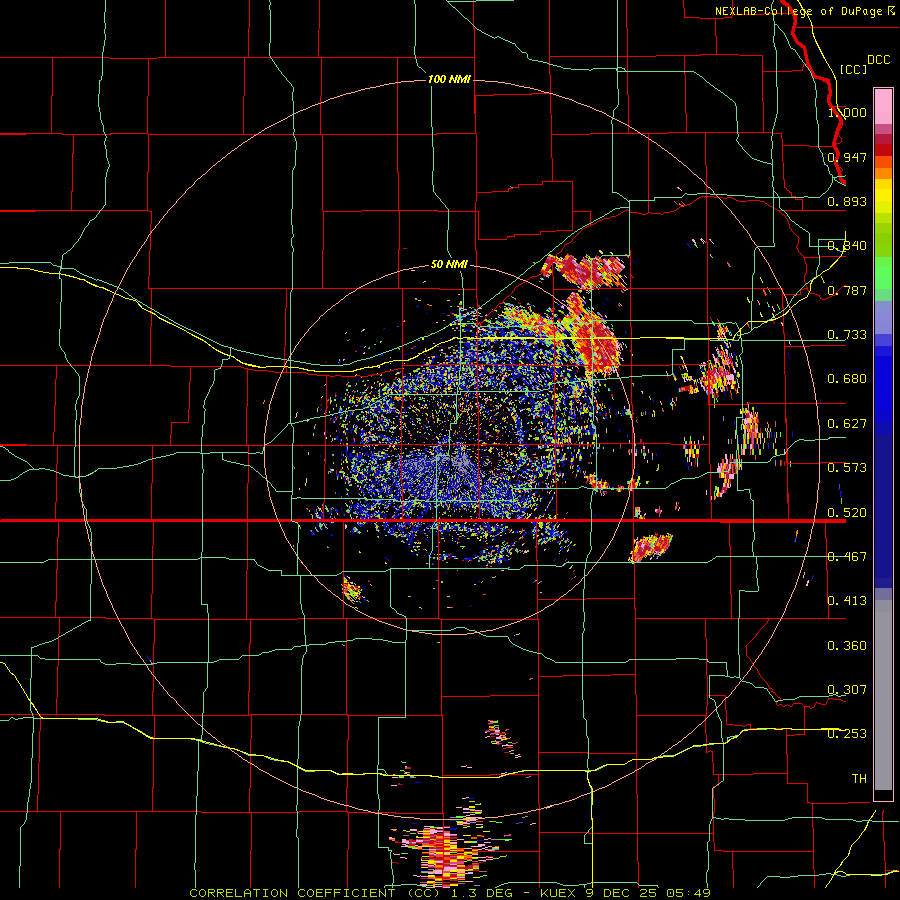Image resolution: width=900 pixels, height=900 pixels.
Task: Select the 0.573 scale value
Action: pos(847,468)
